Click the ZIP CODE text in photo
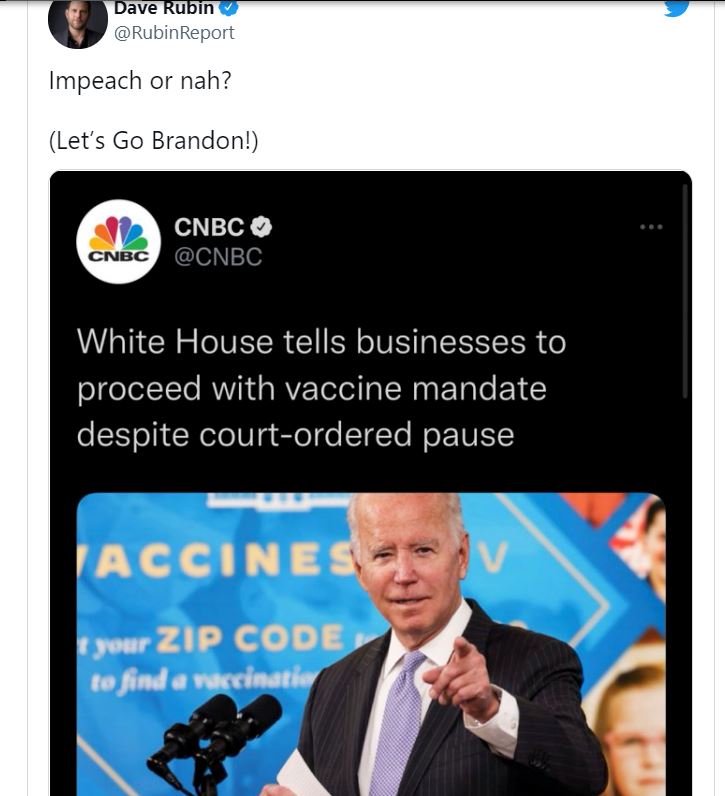The height and width of the screenshot is (796, 725). click(250, 639)
